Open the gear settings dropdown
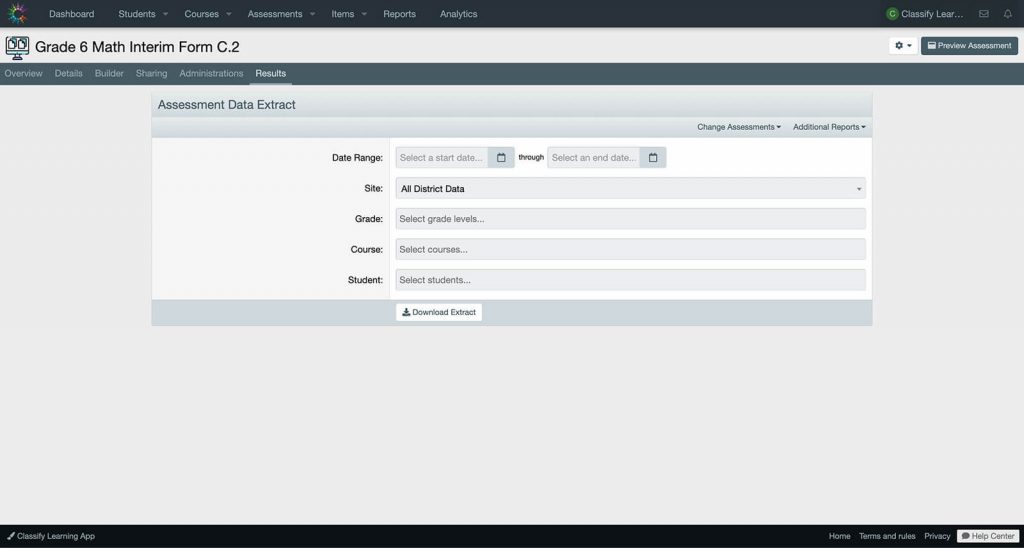 pyautogui.click(x=903, y=46)
